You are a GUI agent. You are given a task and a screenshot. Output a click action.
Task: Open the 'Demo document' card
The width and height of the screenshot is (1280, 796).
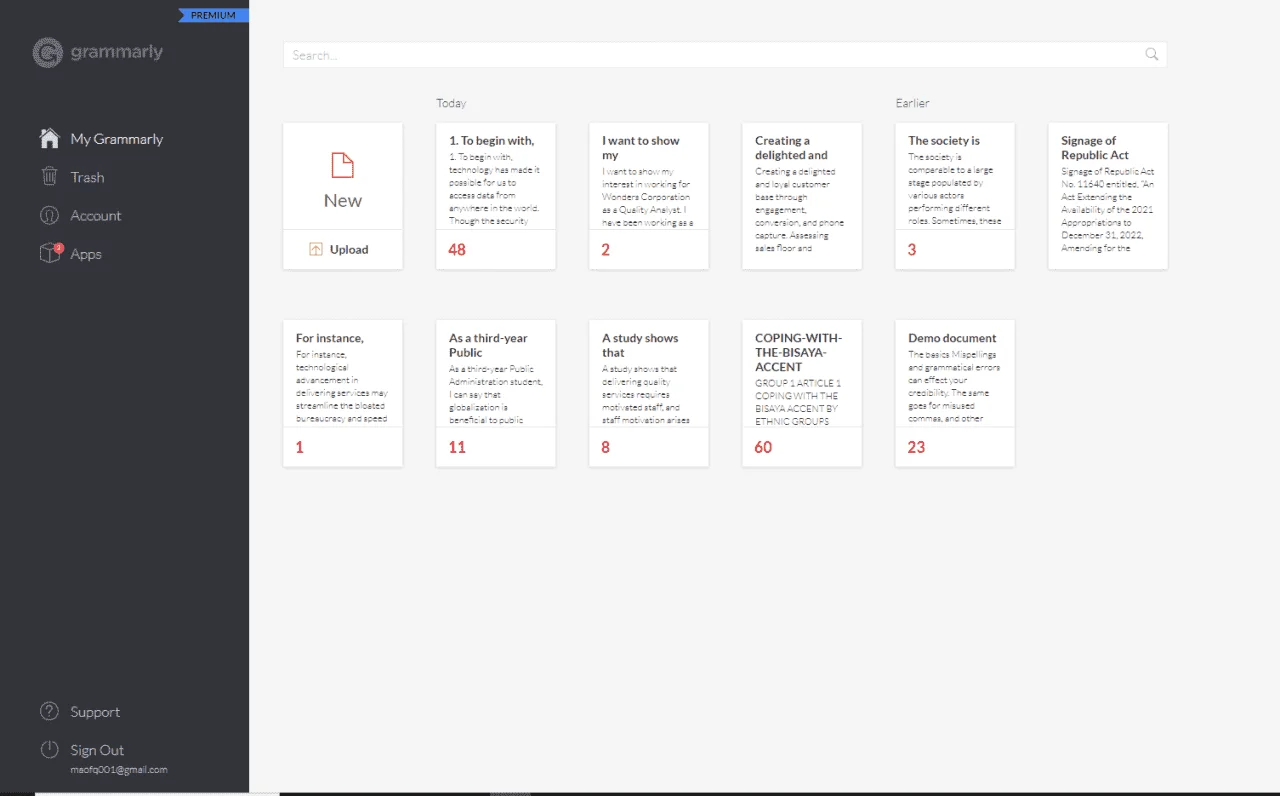pyautogui.click(x=955, y=393)
